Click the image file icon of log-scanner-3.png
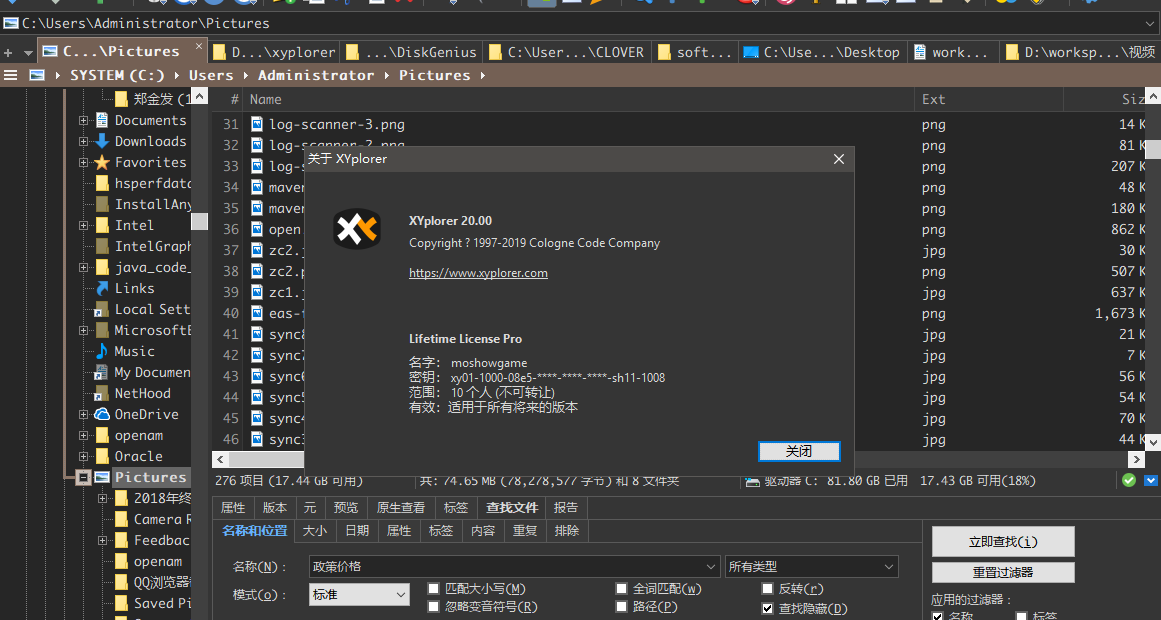1161x620 pixels. pos(257,124)
